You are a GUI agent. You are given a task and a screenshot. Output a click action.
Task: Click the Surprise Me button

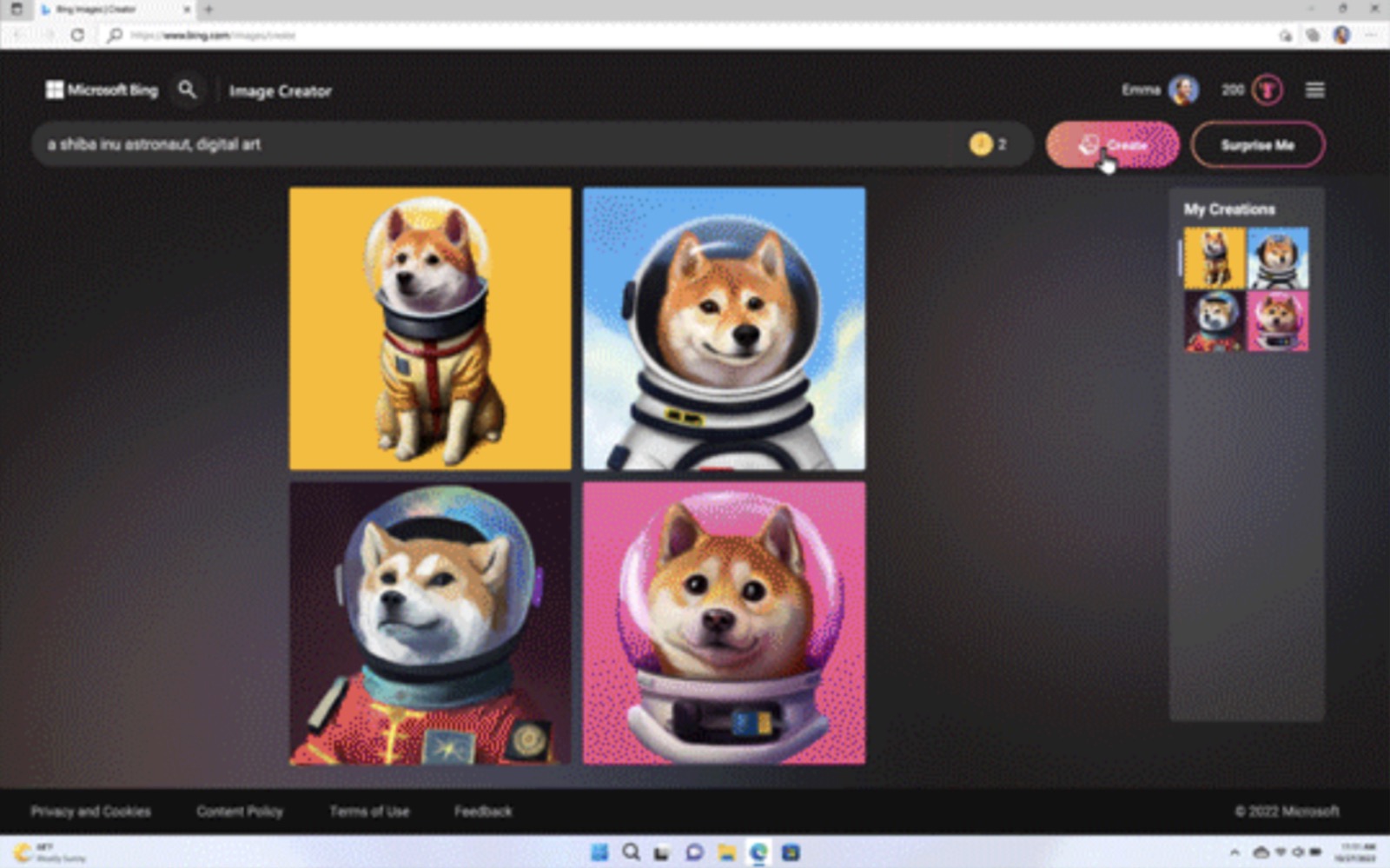1257,145
